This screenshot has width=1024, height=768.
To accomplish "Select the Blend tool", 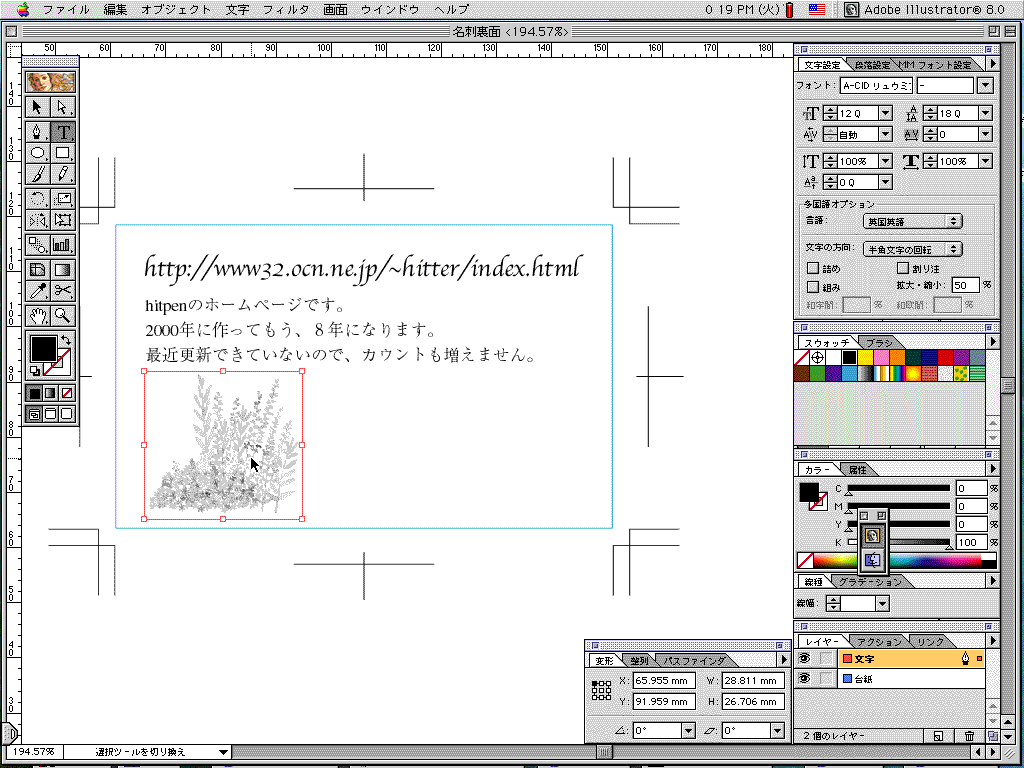I will 38,245.
